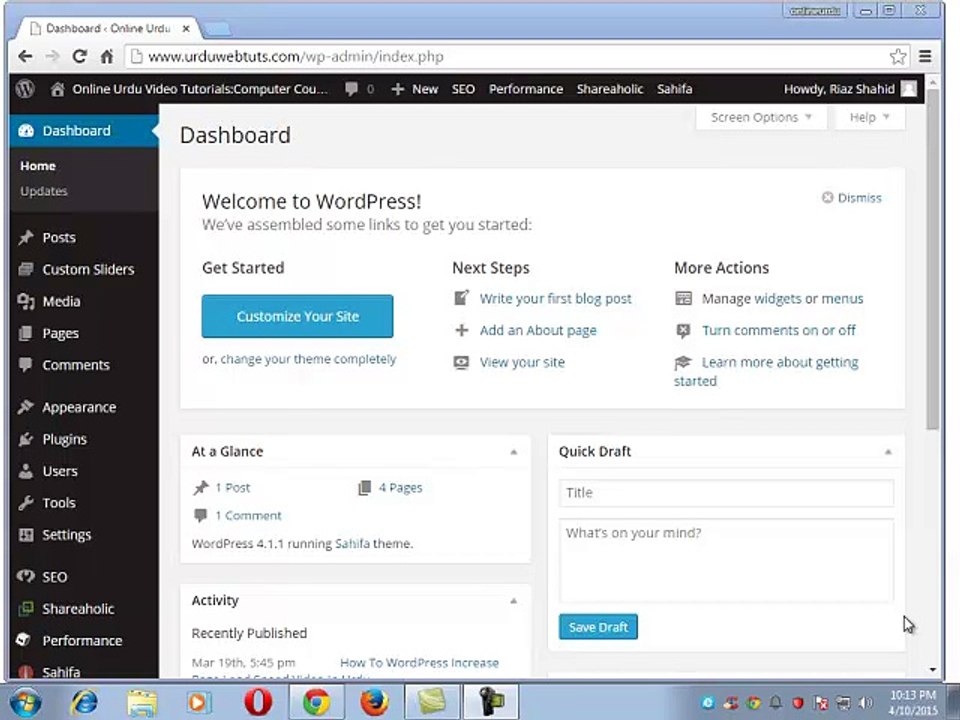Collapse the Activity panel
This screenshot has width=960, height=720.
(x=514, y=601)
